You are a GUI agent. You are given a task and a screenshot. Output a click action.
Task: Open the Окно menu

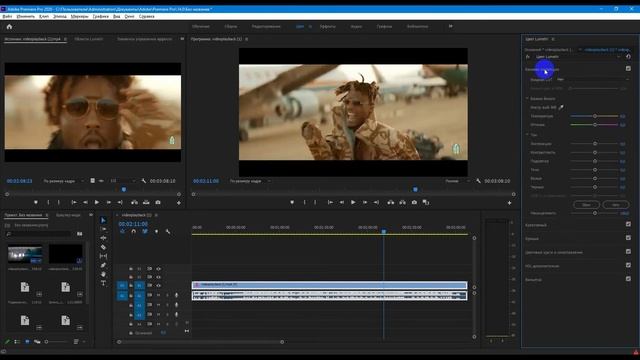point(129,17)
